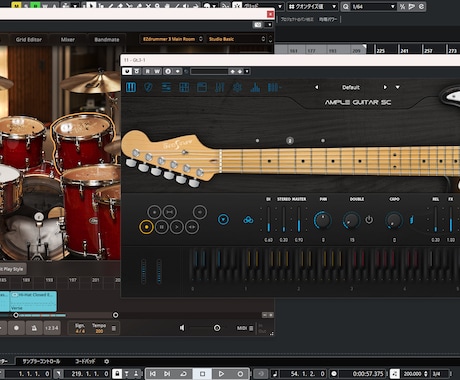The width and height of the screenshot is (460, 380).
Task: Switch to the Bandmate tab in EZdrummer
Action: pyautogui.click(x=107, y=39)
